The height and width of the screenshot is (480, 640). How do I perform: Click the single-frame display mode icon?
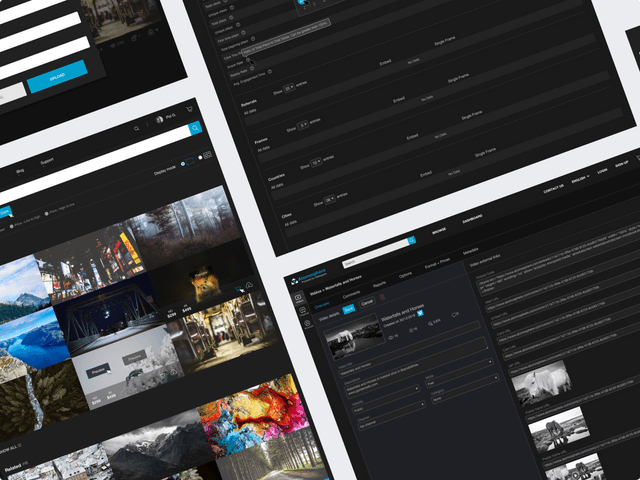click(190, 161)
